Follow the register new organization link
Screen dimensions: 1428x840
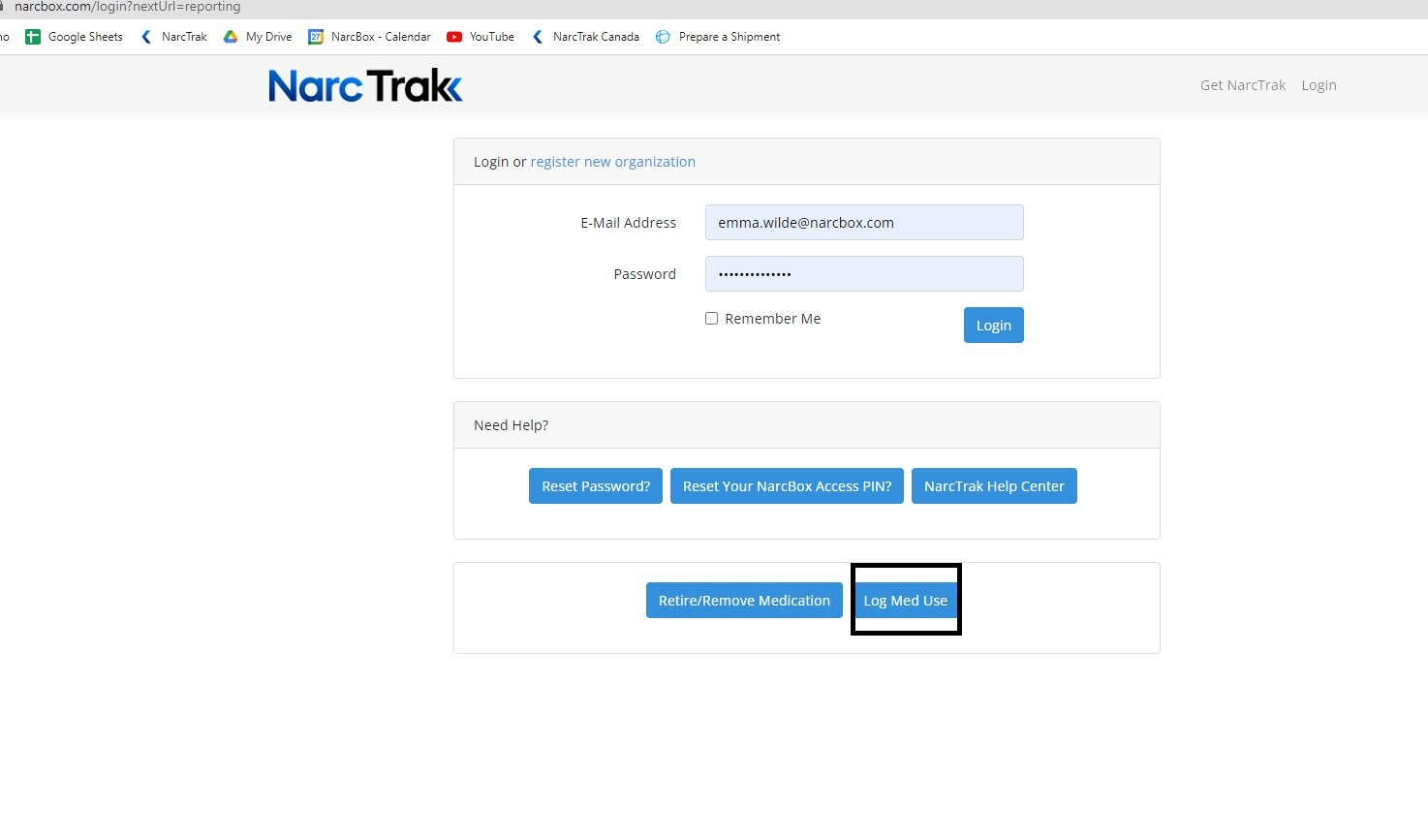pyautogui.click(x=612, y=162)
